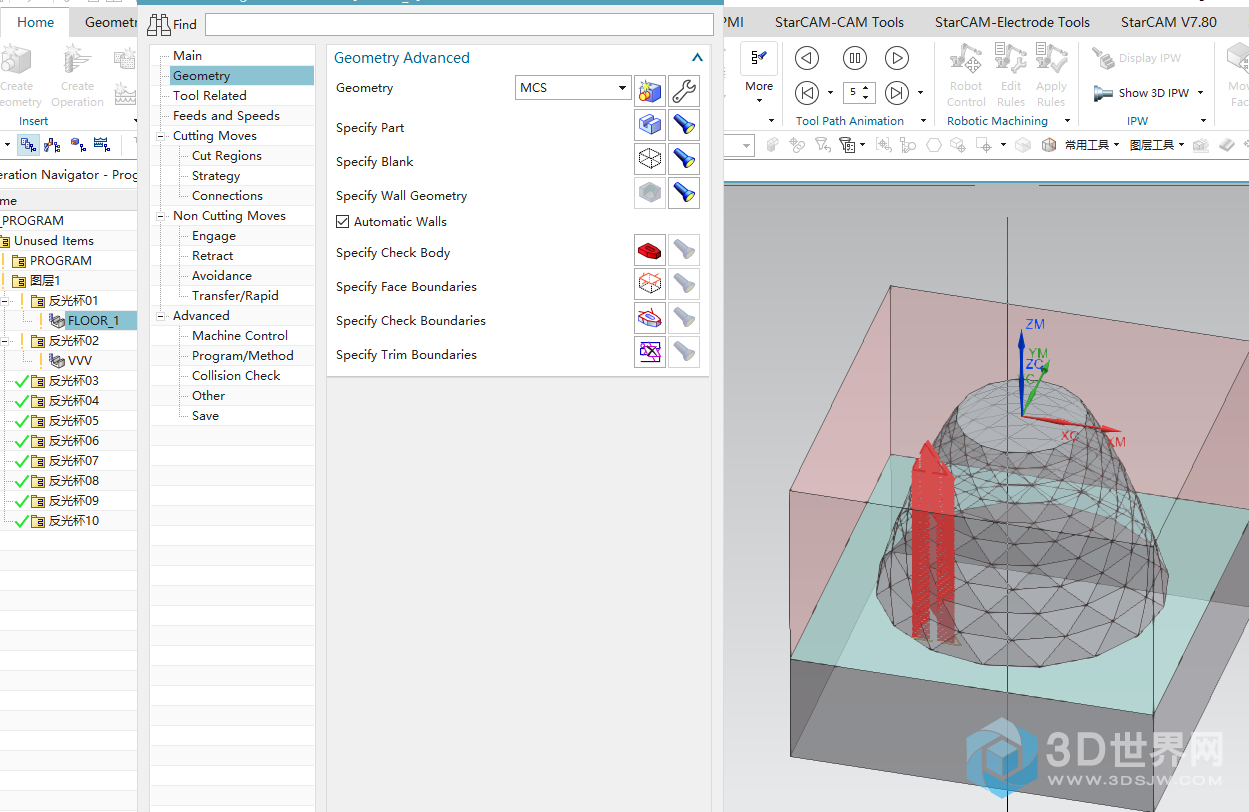Click Specify Trim Boundaries icon

tap(650, 352)
